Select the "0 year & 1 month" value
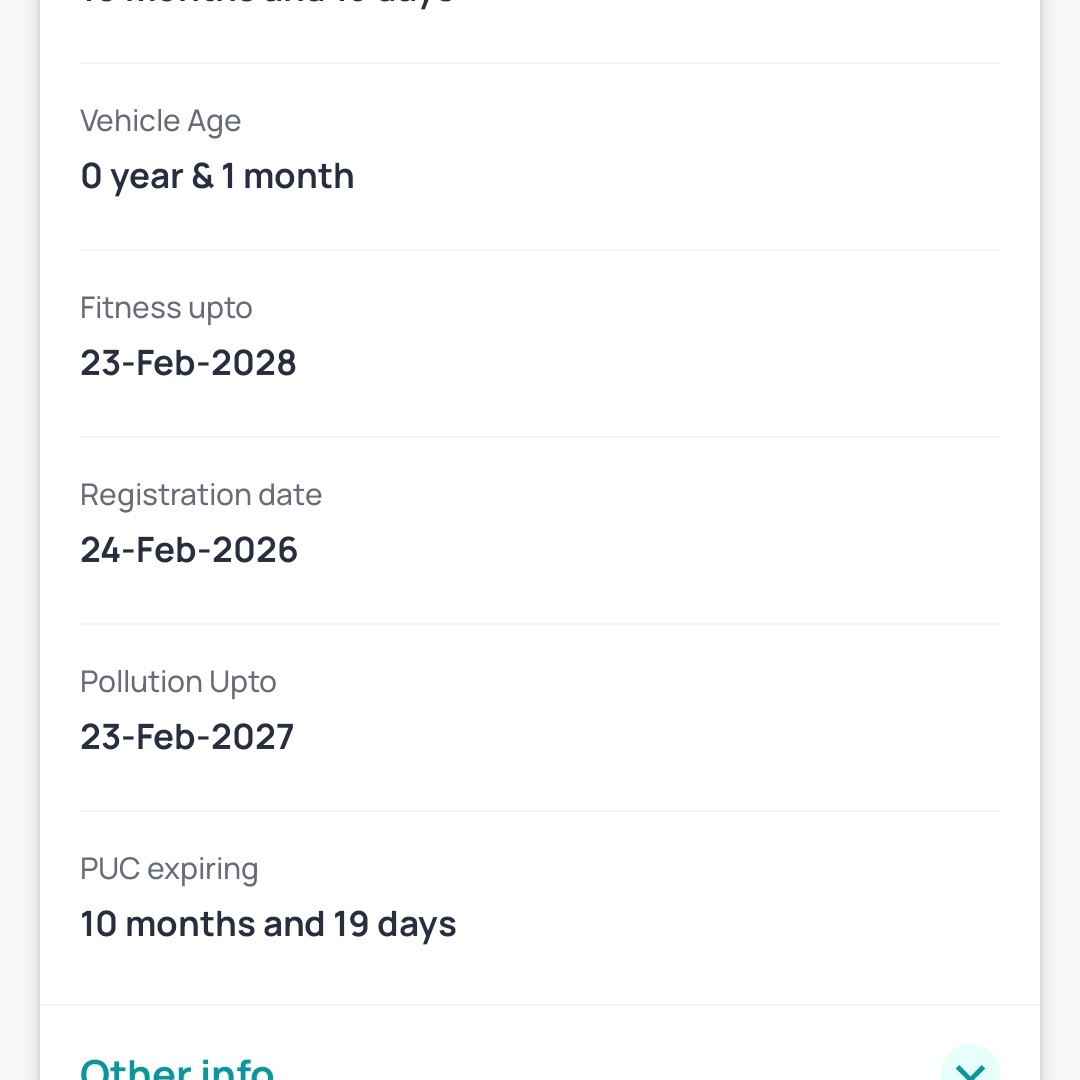 (217, 176)
